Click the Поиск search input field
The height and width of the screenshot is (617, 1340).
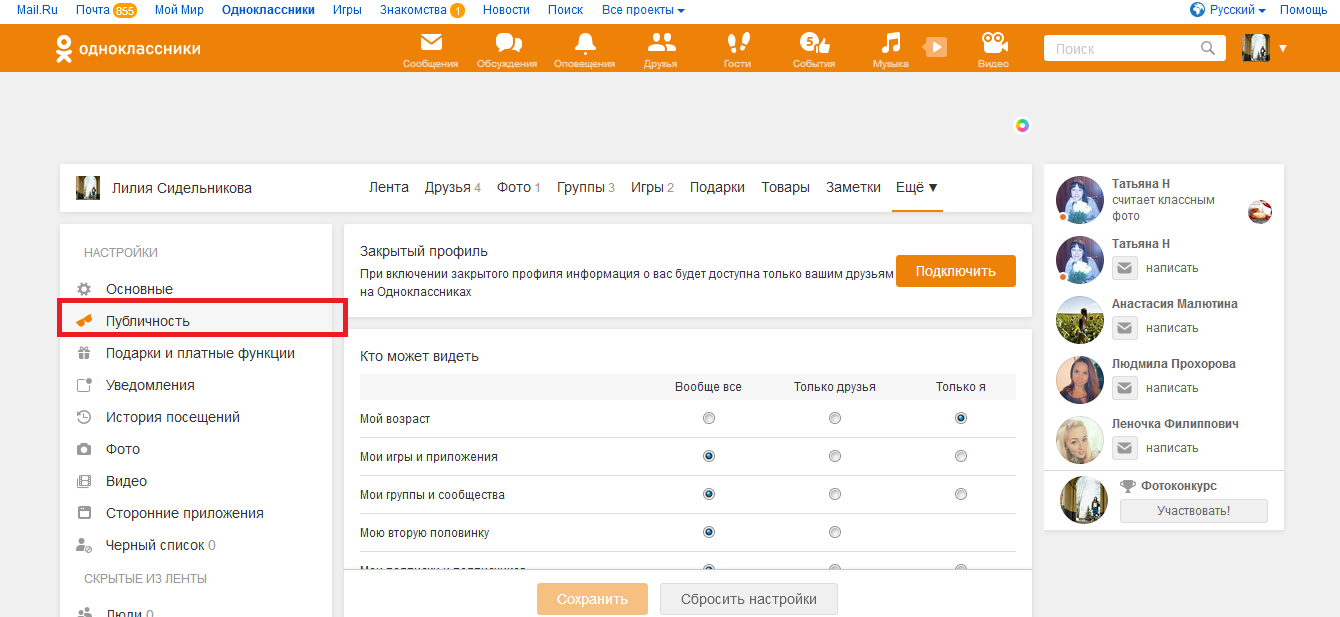click(1120, 49)
